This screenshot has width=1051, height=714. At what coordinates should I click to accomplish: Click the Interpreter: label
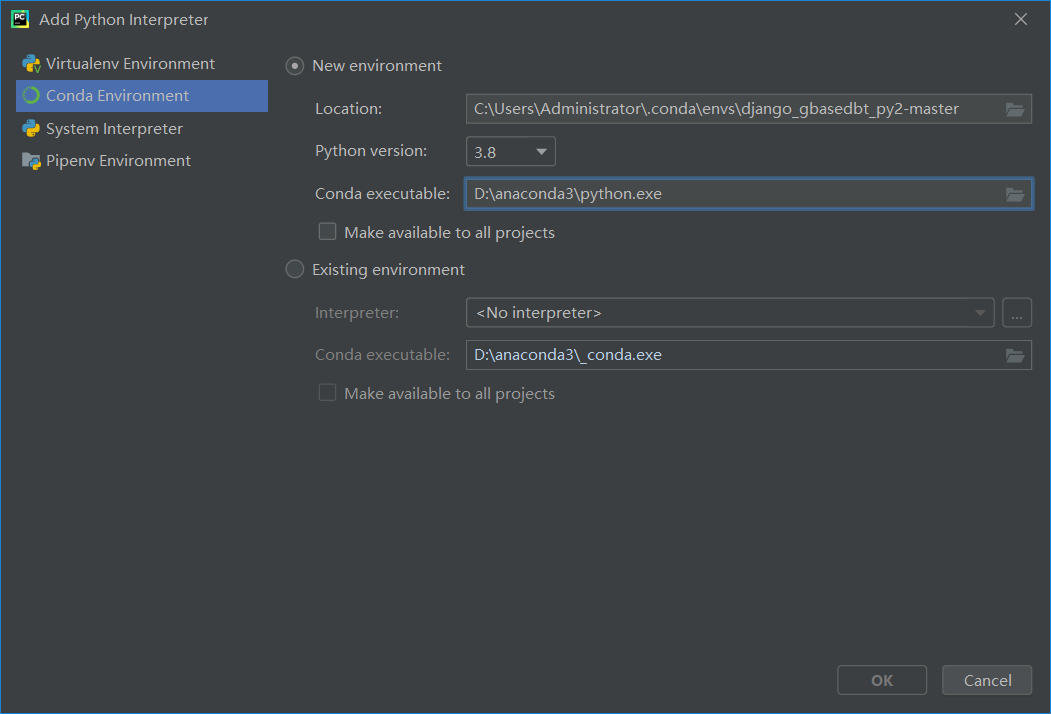(357, 312)
